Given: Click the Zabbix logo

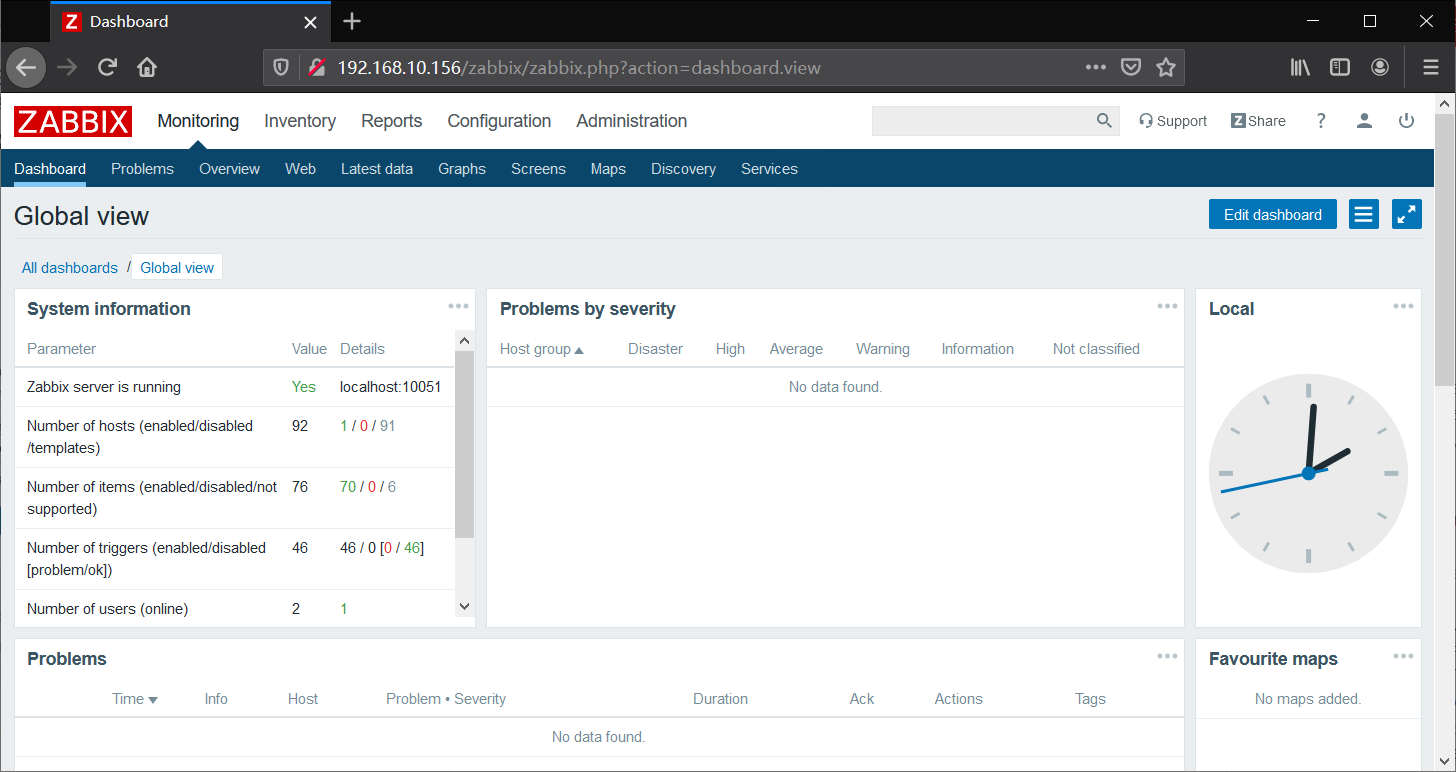Looking at the screenshot, I should pos(73,121).
